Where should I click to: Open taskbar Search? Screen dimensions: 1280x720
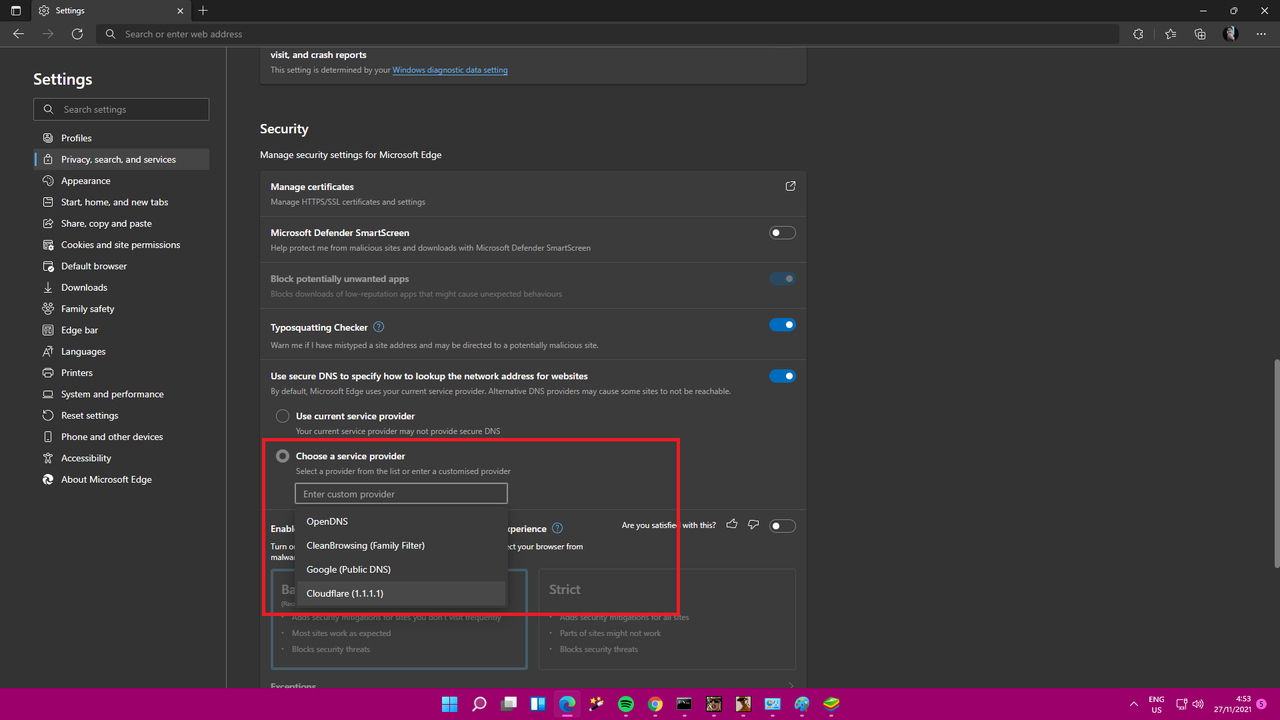pyautogui.click(x=479, y=704)
